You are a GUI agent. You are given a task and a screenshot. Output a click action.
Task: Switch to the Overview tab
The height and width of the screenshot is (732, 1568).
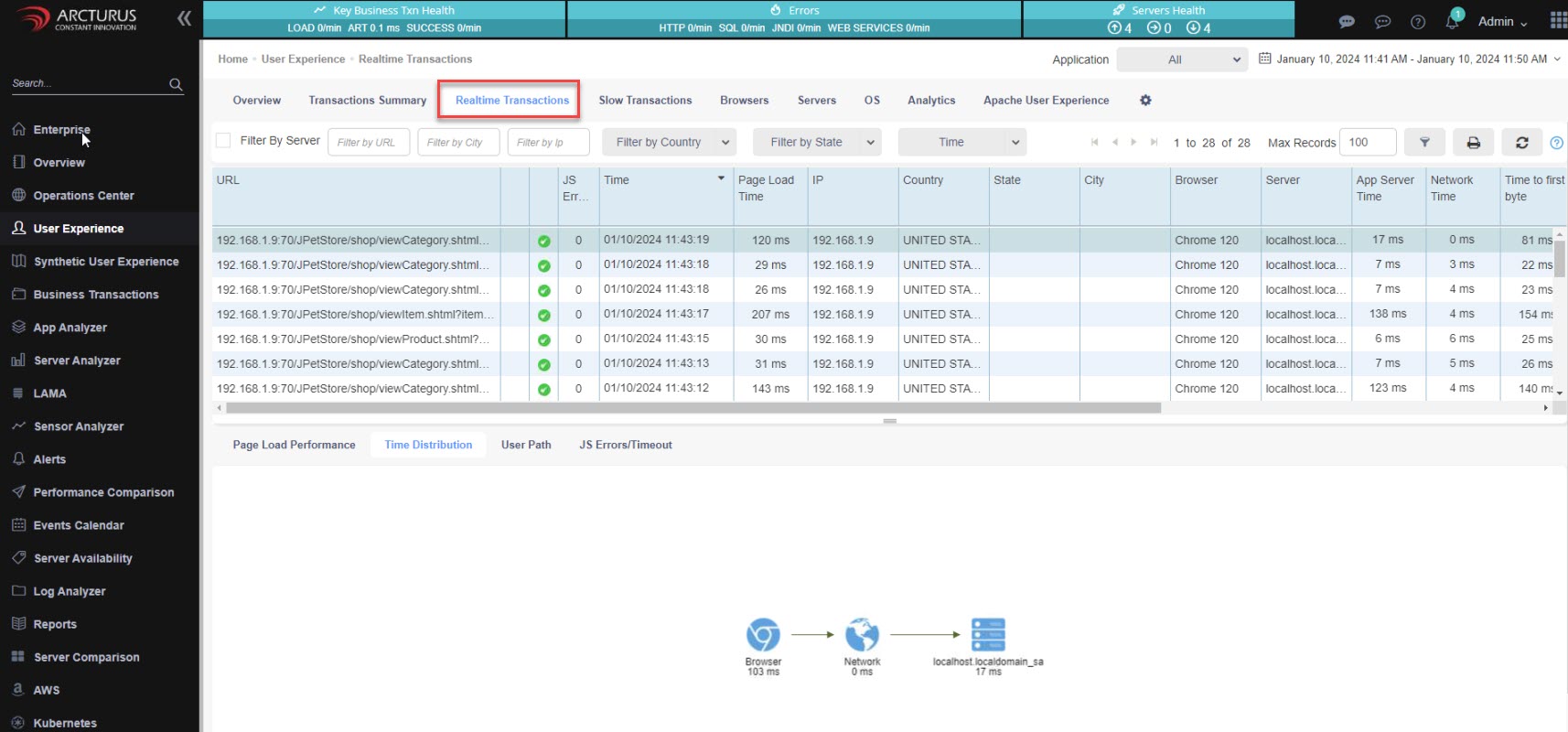point(257,101)
